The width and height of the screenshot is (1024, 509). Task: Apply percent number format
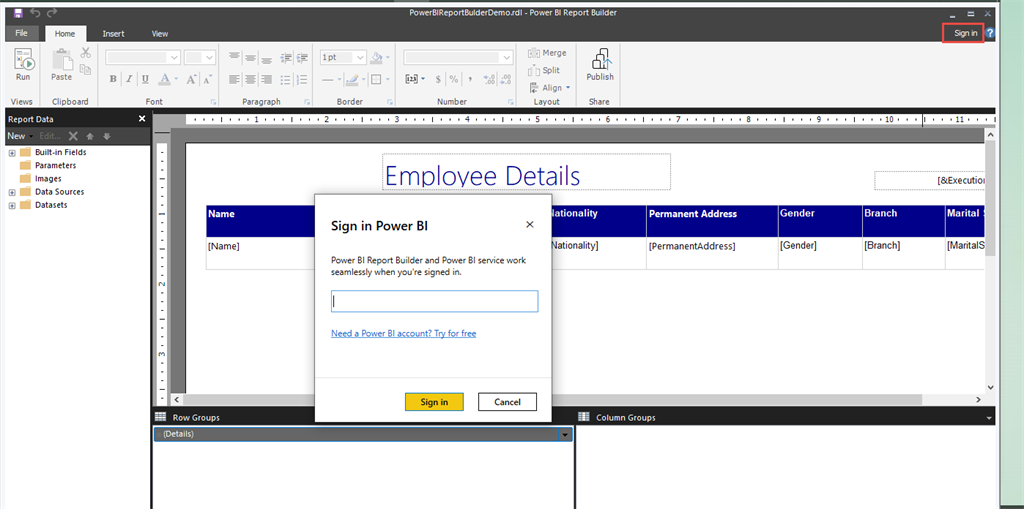454,79
